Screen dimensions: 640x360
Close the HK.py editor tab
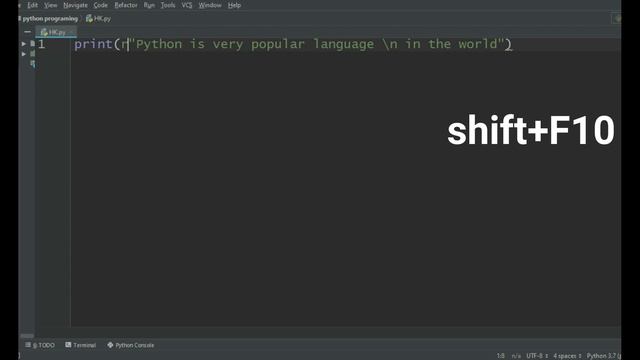point(71,32)
